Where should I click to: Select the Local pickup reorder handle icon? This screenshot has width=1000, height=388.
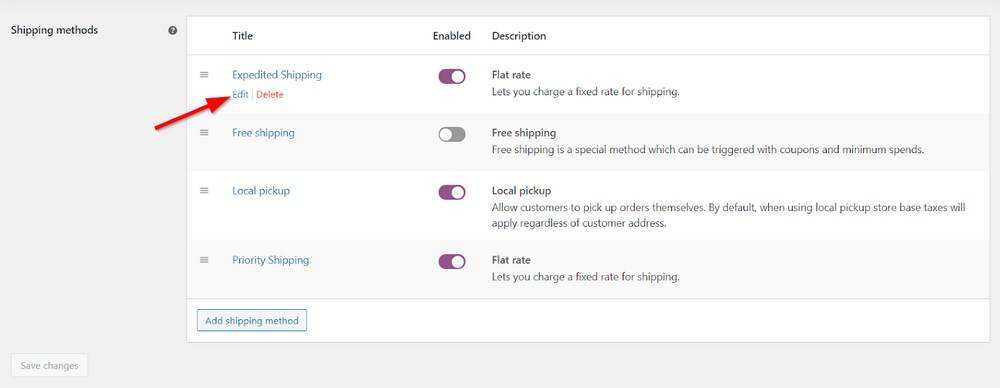tap(204, 190)
